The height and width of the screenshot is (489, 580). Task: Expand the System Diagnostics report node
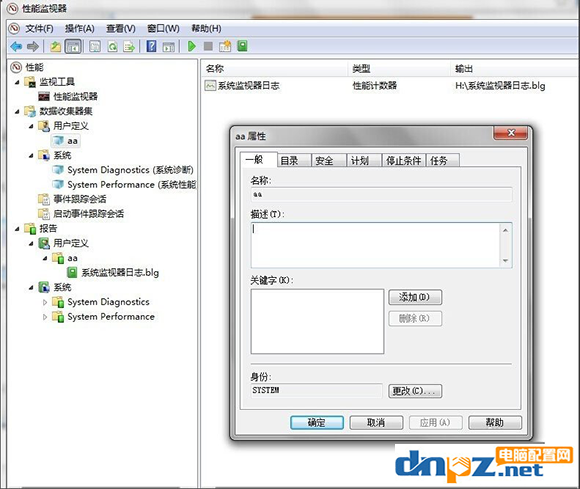click(x=45, y=302)
